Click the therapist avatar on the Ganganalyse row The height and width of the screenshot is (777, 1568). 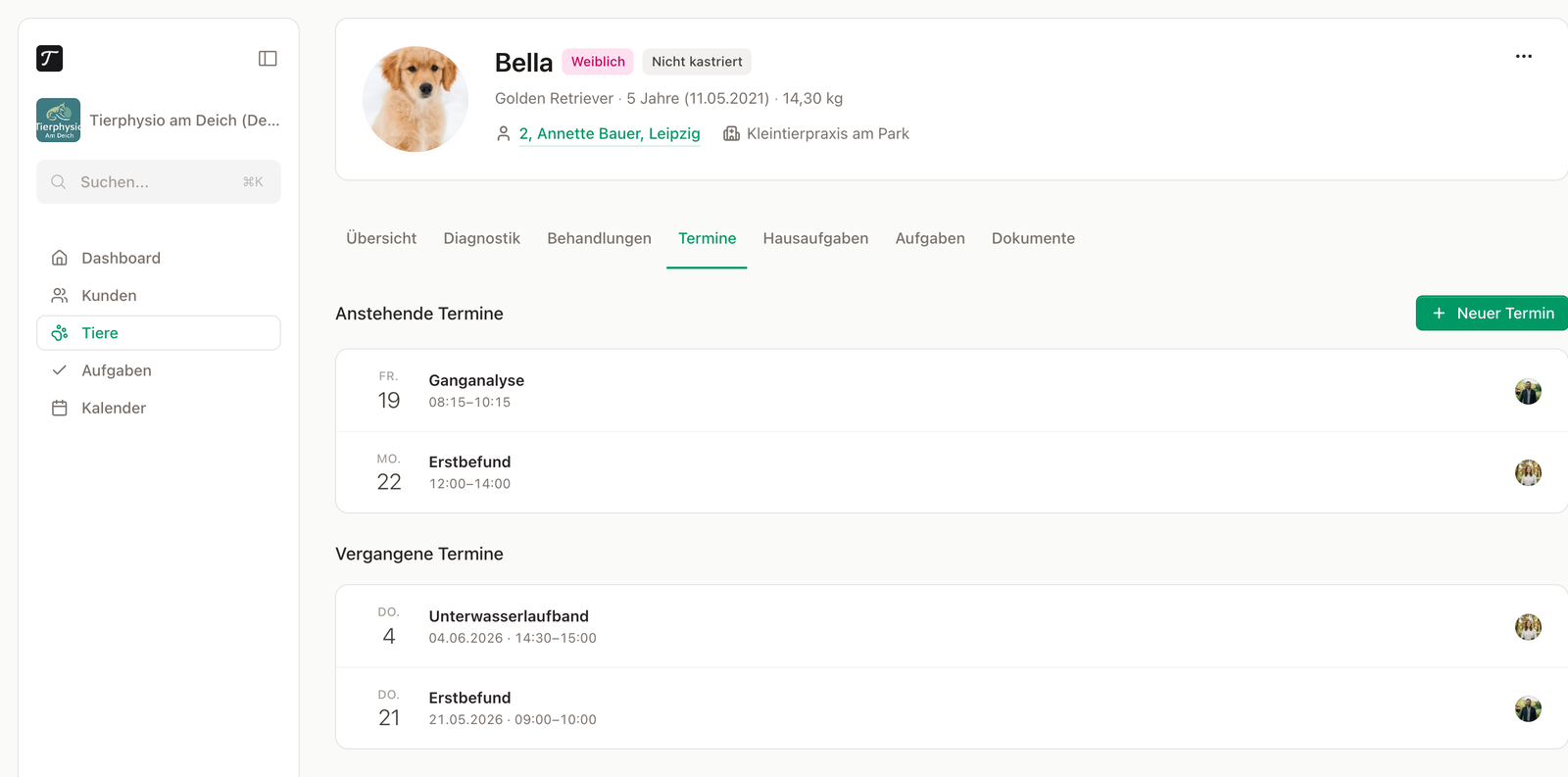point(1528,391)
